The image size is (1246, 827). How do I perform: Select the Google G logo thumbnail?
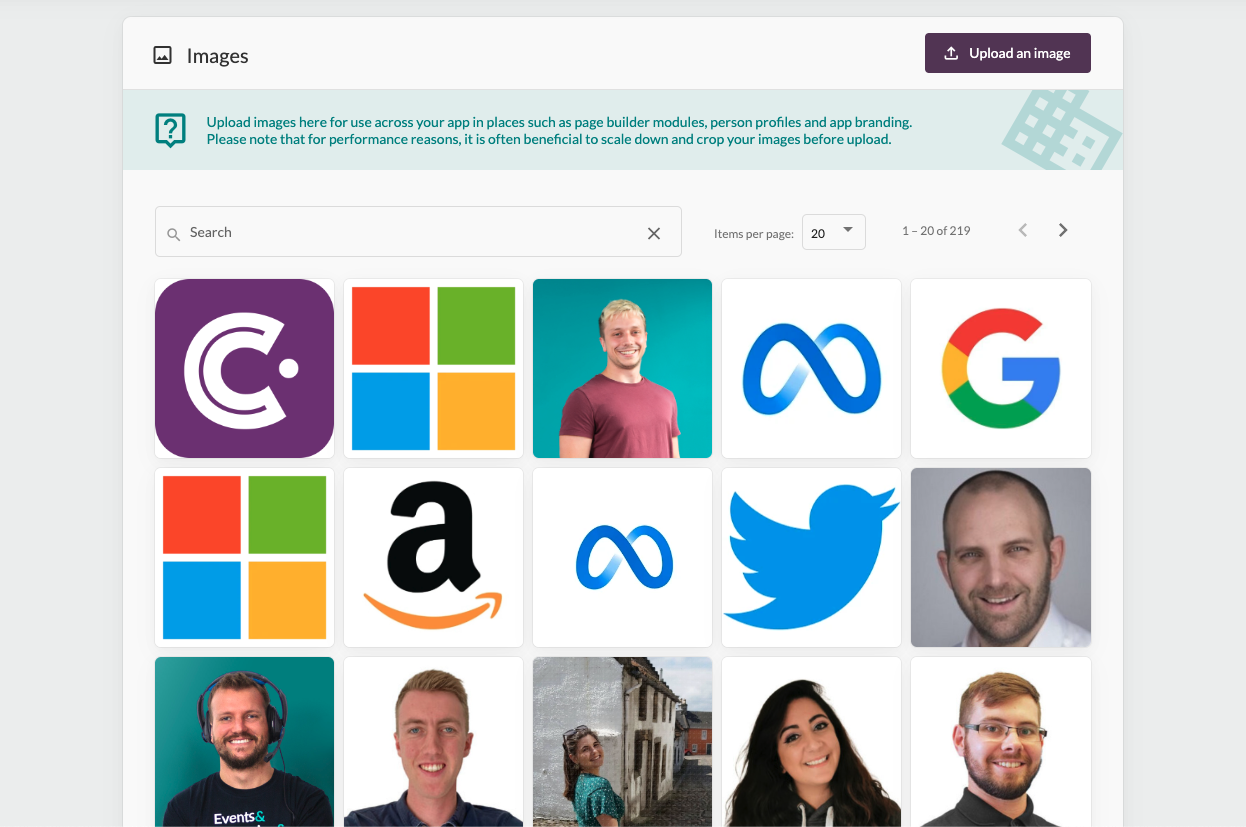click(x=1000, y=368)
